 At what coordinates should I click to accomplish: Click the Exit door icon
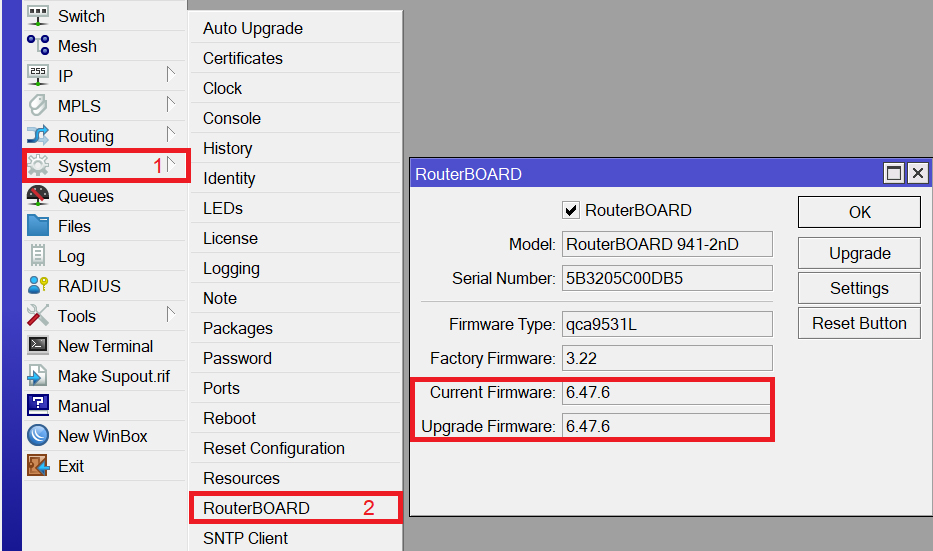tap(38, 465)
